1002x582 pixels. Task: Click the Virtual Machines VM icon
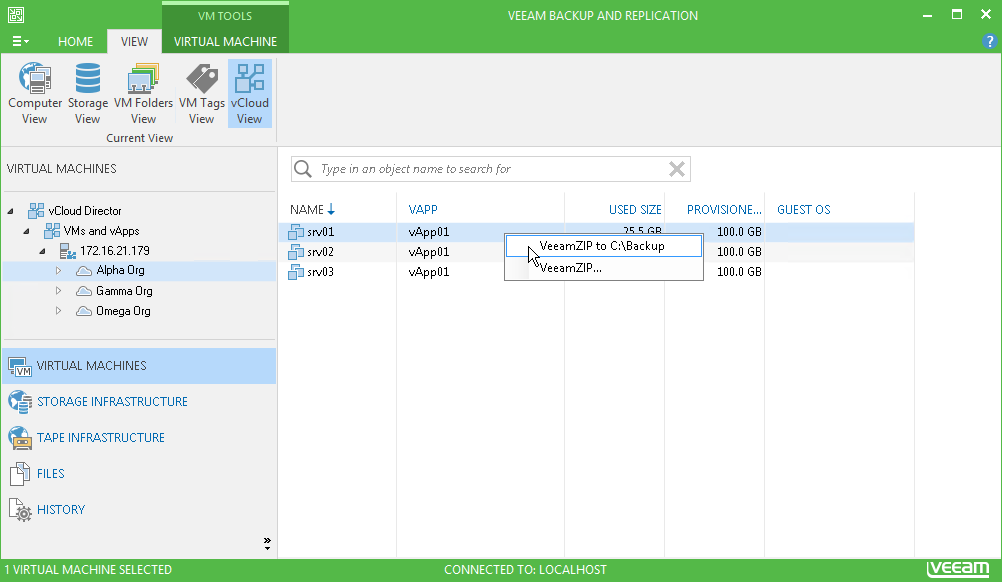coord(20,367)
